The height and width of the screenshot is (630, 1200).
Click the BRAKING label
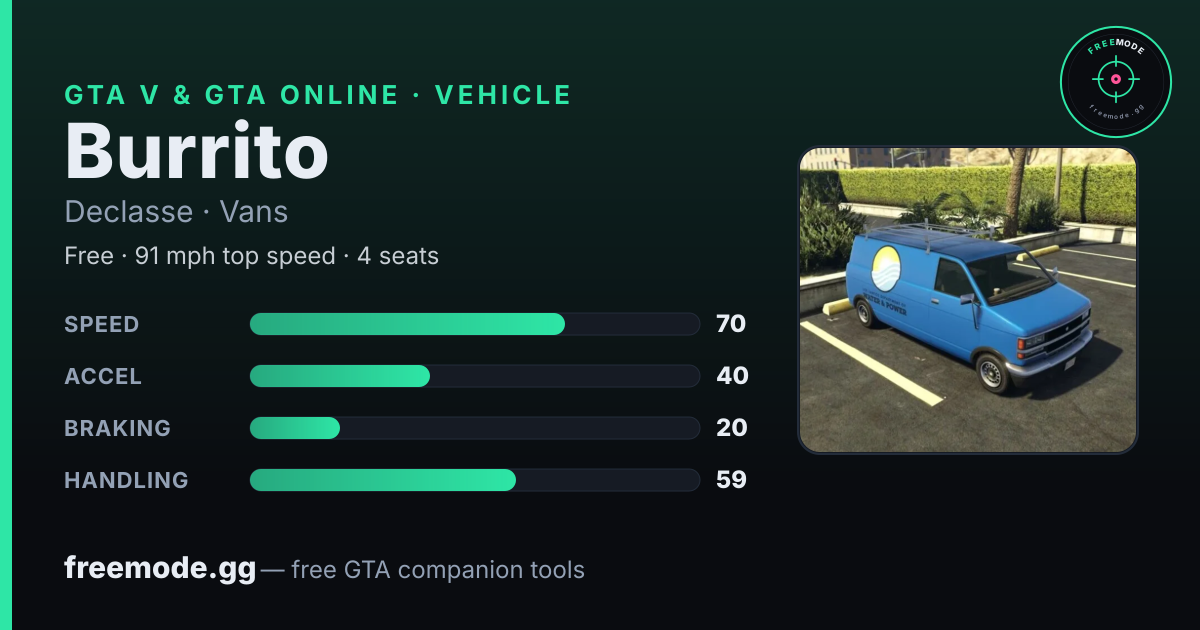[118, 429]
